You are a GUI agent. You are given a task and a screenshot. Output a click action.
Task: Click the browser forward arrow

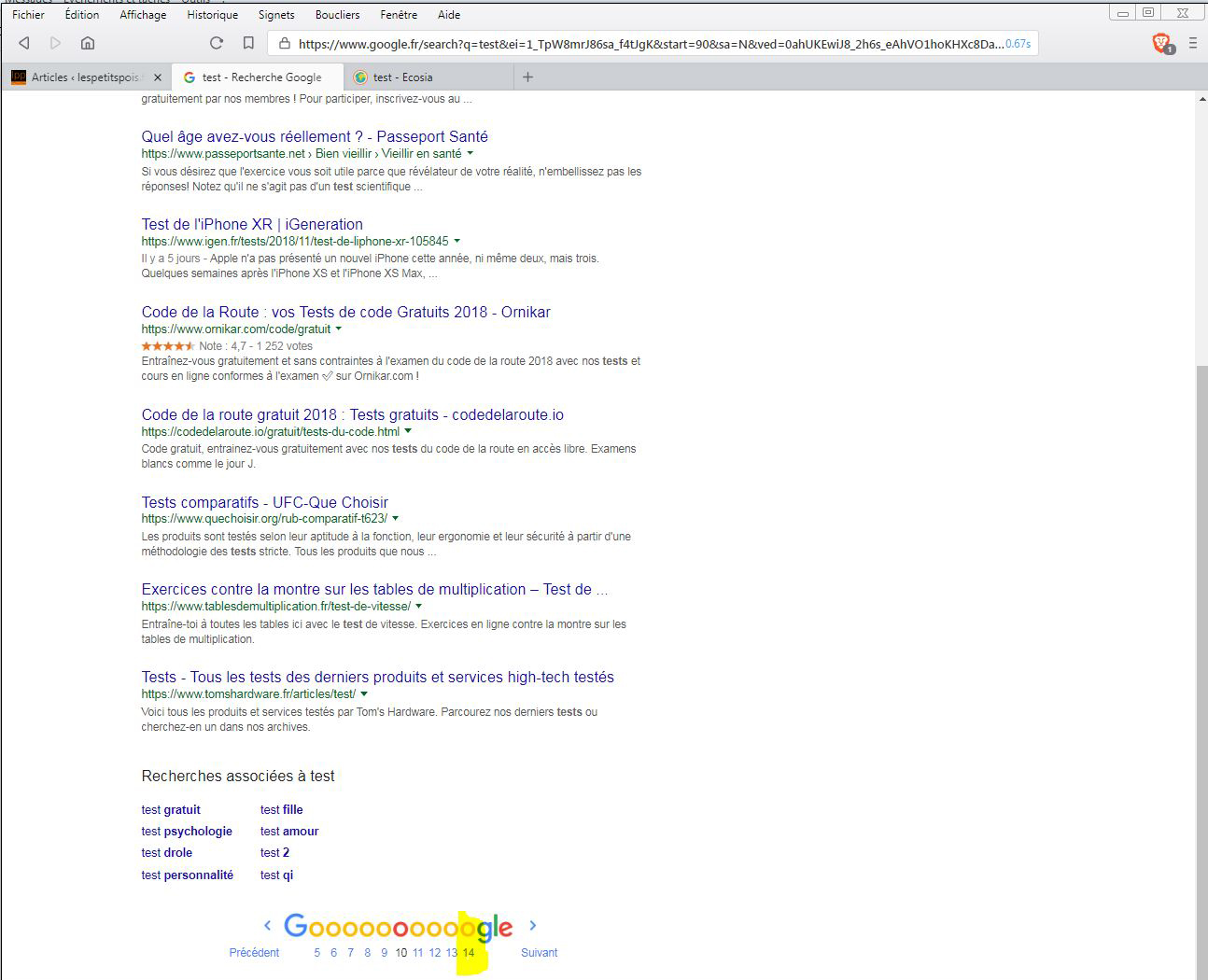[x=55, y=43]
